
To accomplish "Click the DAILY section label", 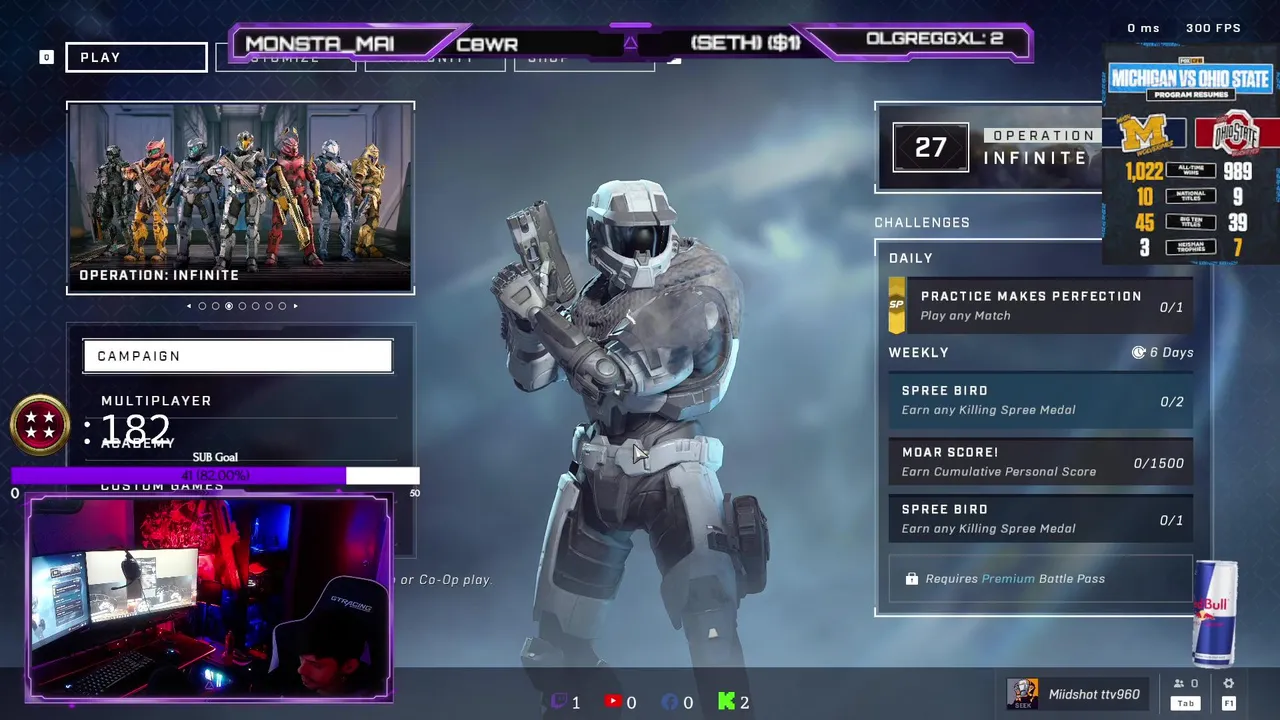I will pos(911,258).
